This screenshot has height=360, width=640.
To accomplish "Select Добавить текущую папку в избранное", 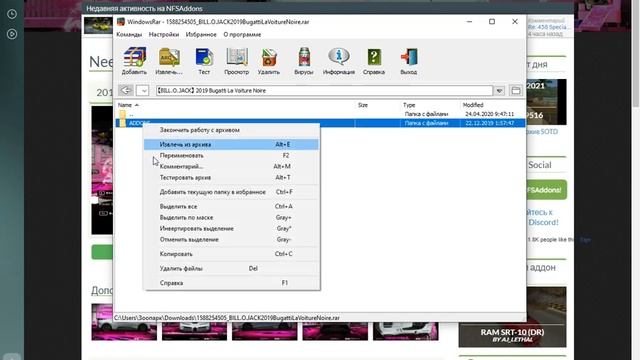I will point(231,192).
